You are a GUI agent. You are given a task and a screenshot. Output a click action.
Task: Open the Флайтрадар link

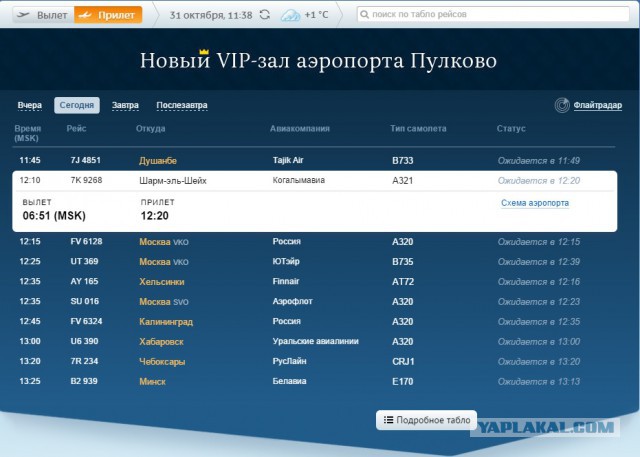pos(598,105)
